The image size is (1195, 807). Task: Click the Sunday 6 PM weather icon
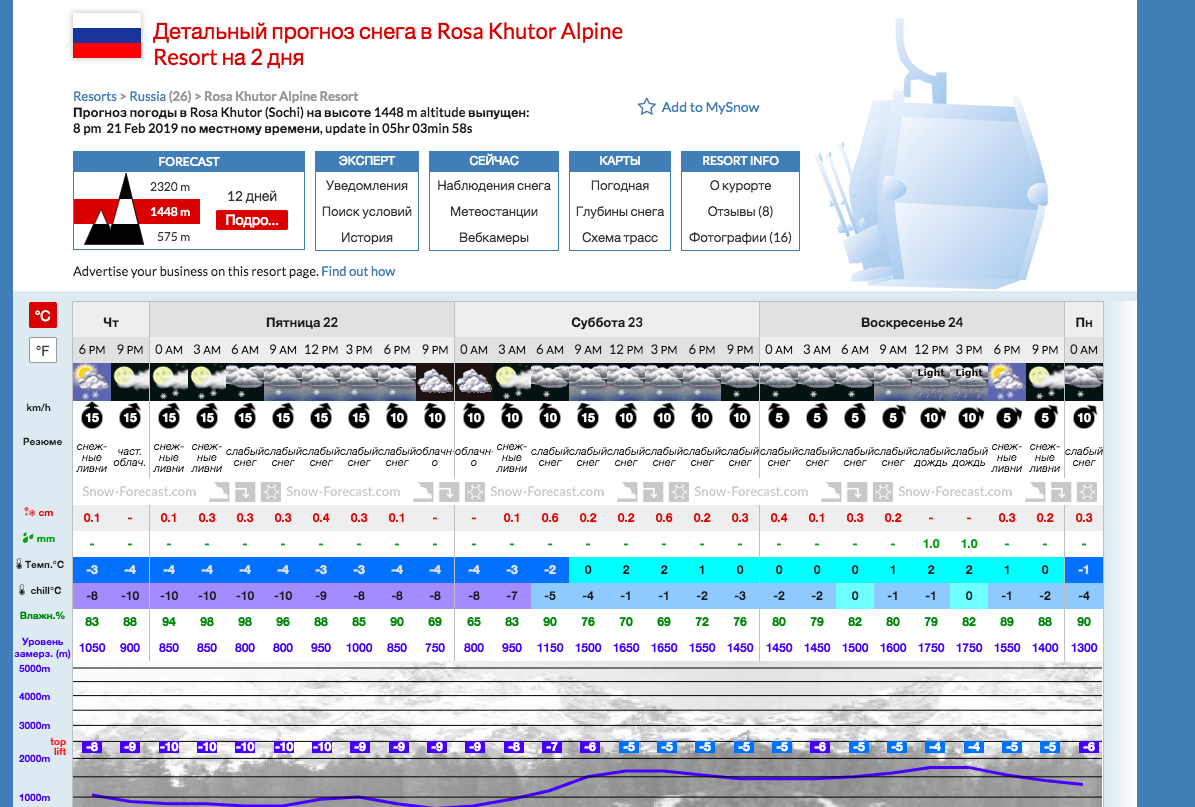(x=1007, y=383)
